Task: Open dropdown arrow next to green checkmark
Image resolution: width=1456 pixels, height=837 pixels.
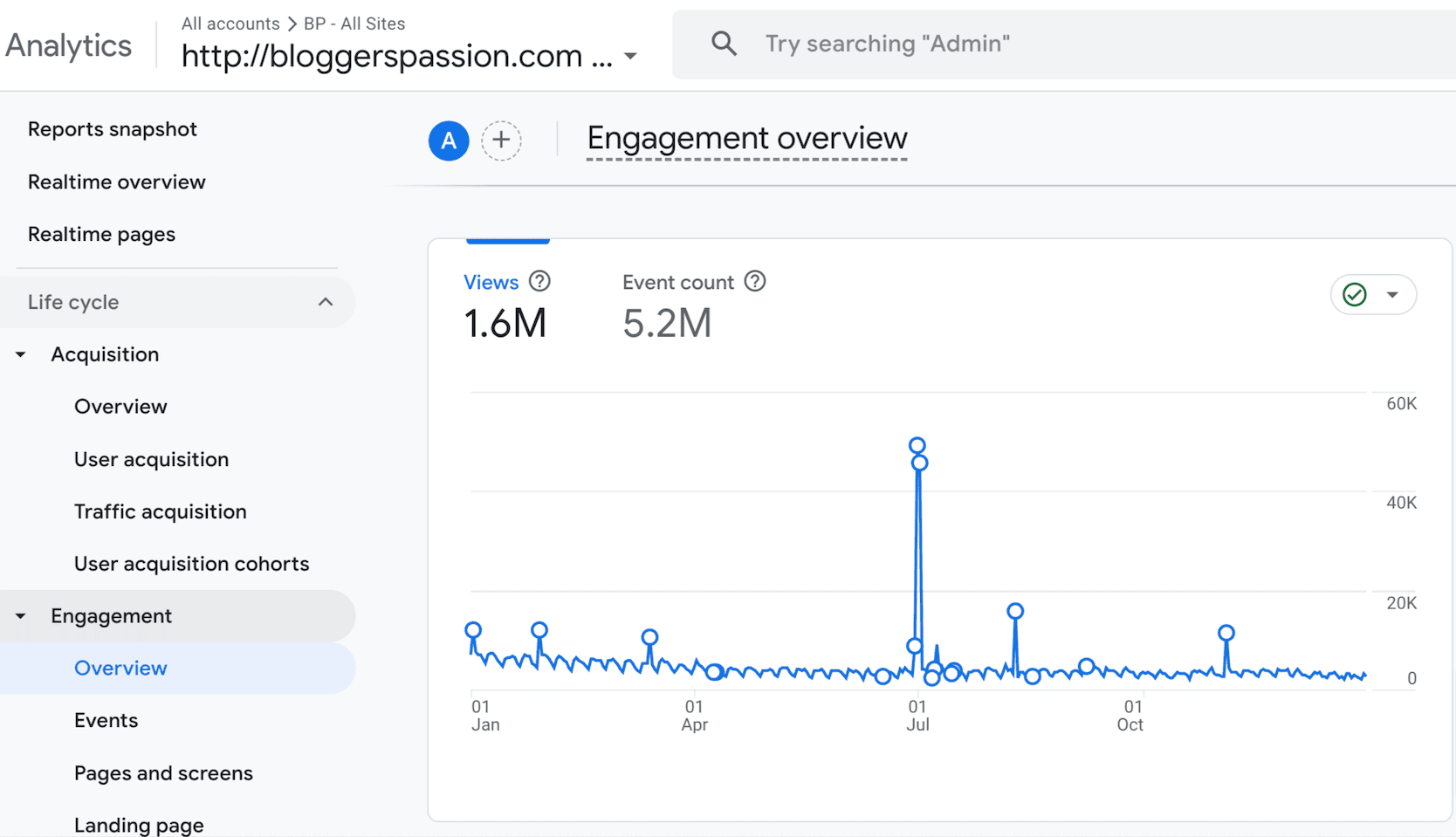Action: point(1392,295)
